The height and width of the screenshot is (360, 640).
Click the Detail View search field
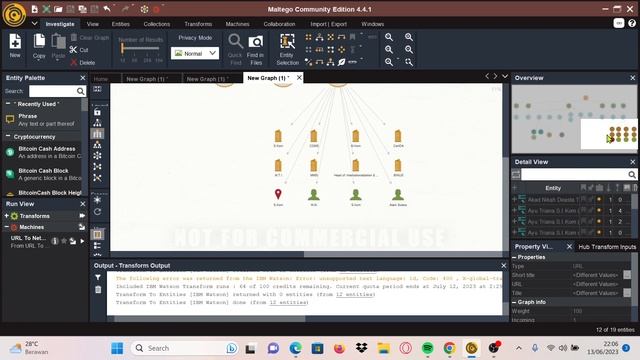579,175
